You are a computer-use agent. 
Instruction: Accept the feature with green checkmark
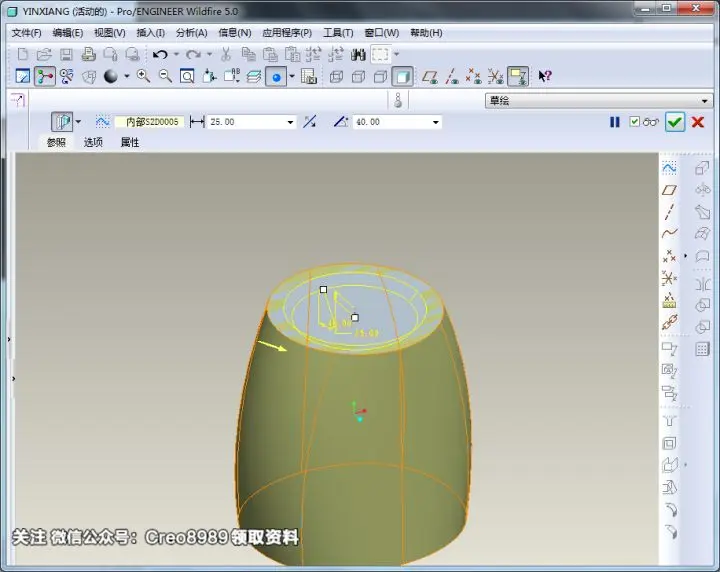[x=675, y=122]
